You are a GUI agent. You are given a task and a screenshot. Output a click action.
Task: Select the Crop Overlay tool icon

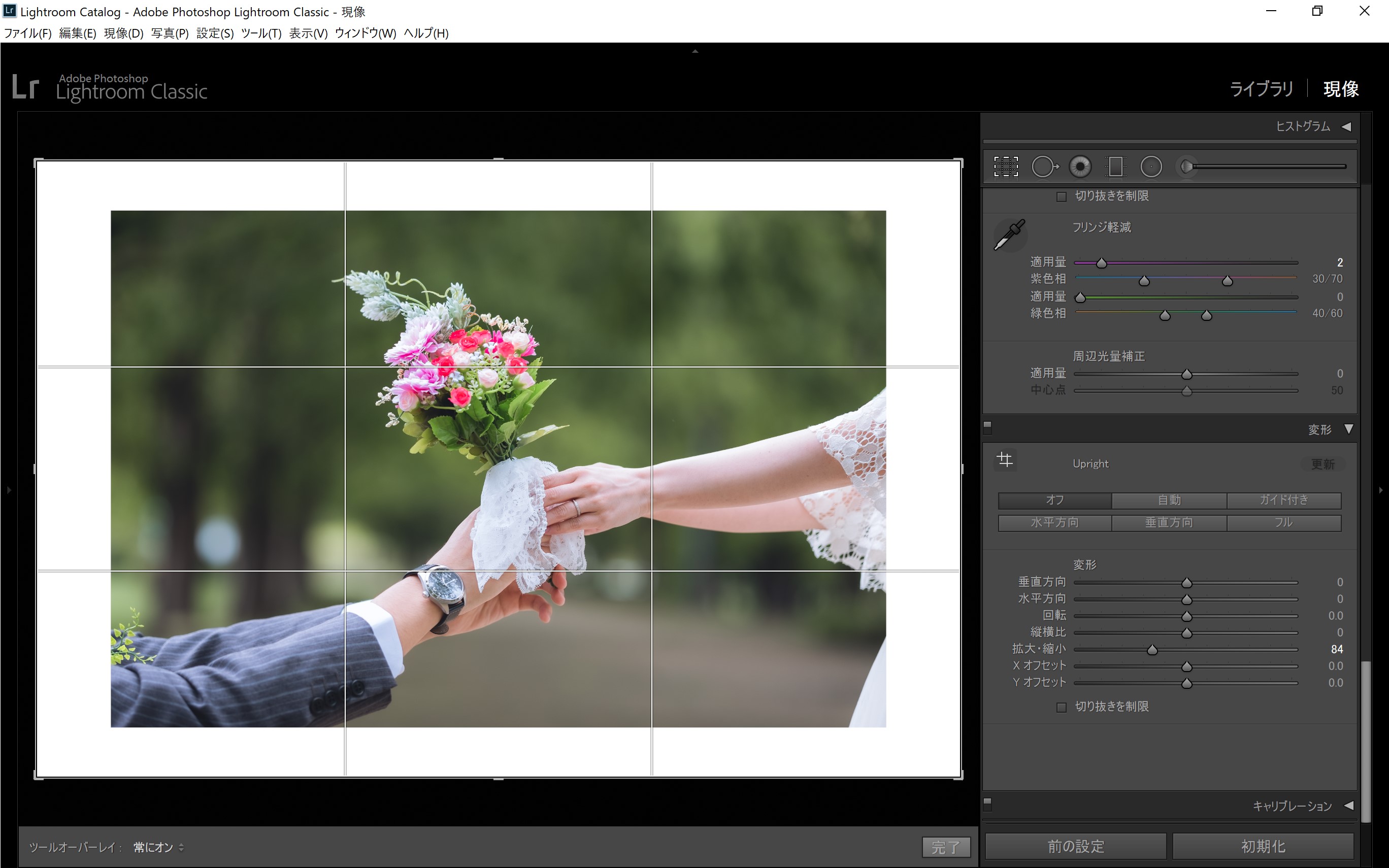(1006, 167)
